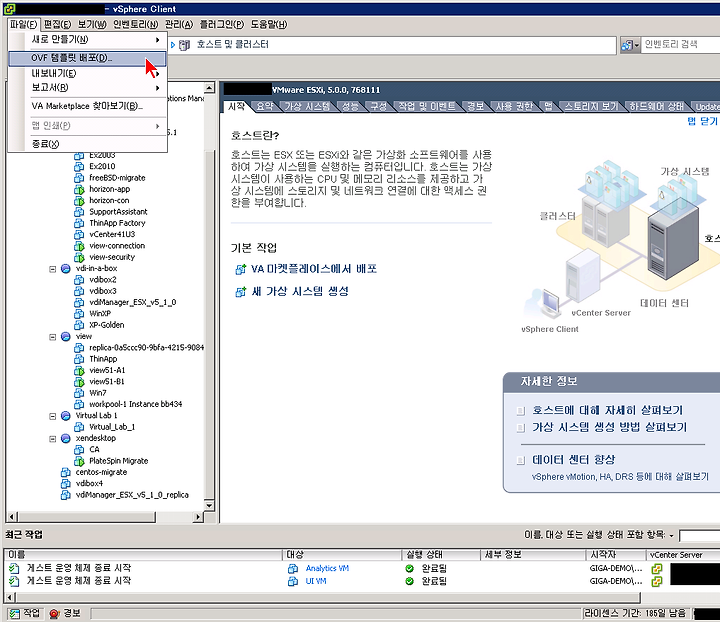Screen dimensions: 720x622
Task: Click the view-security VM icon
Action: pos(79,257)
